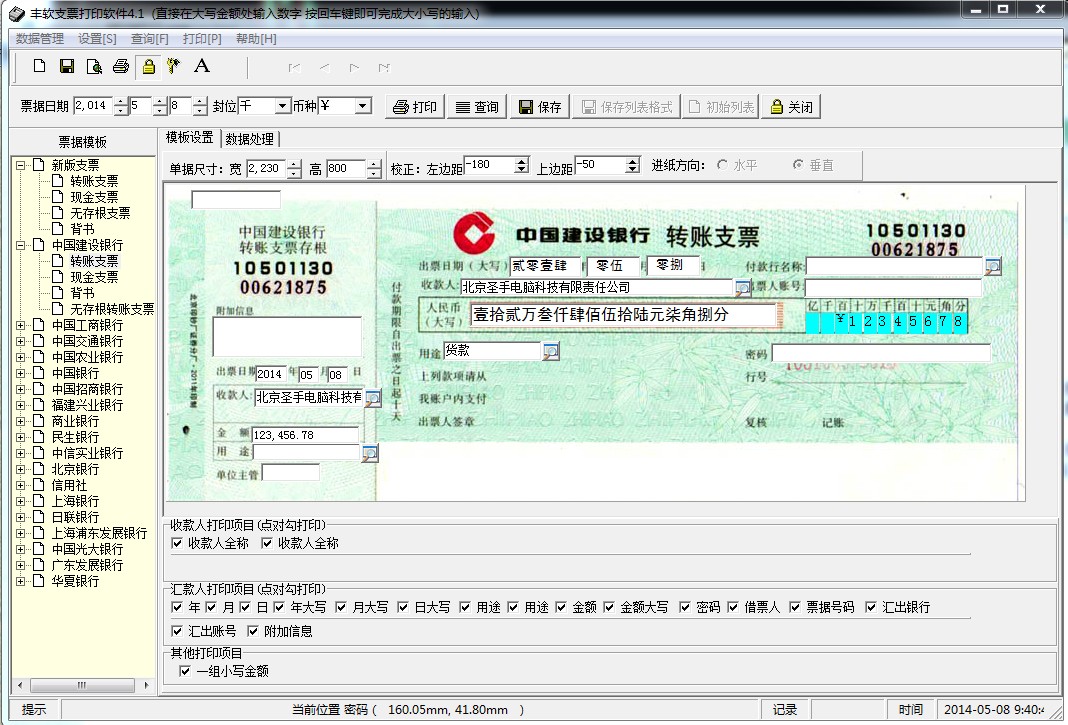Click lookup icon beside 付款行名称 field

point(993,266)
